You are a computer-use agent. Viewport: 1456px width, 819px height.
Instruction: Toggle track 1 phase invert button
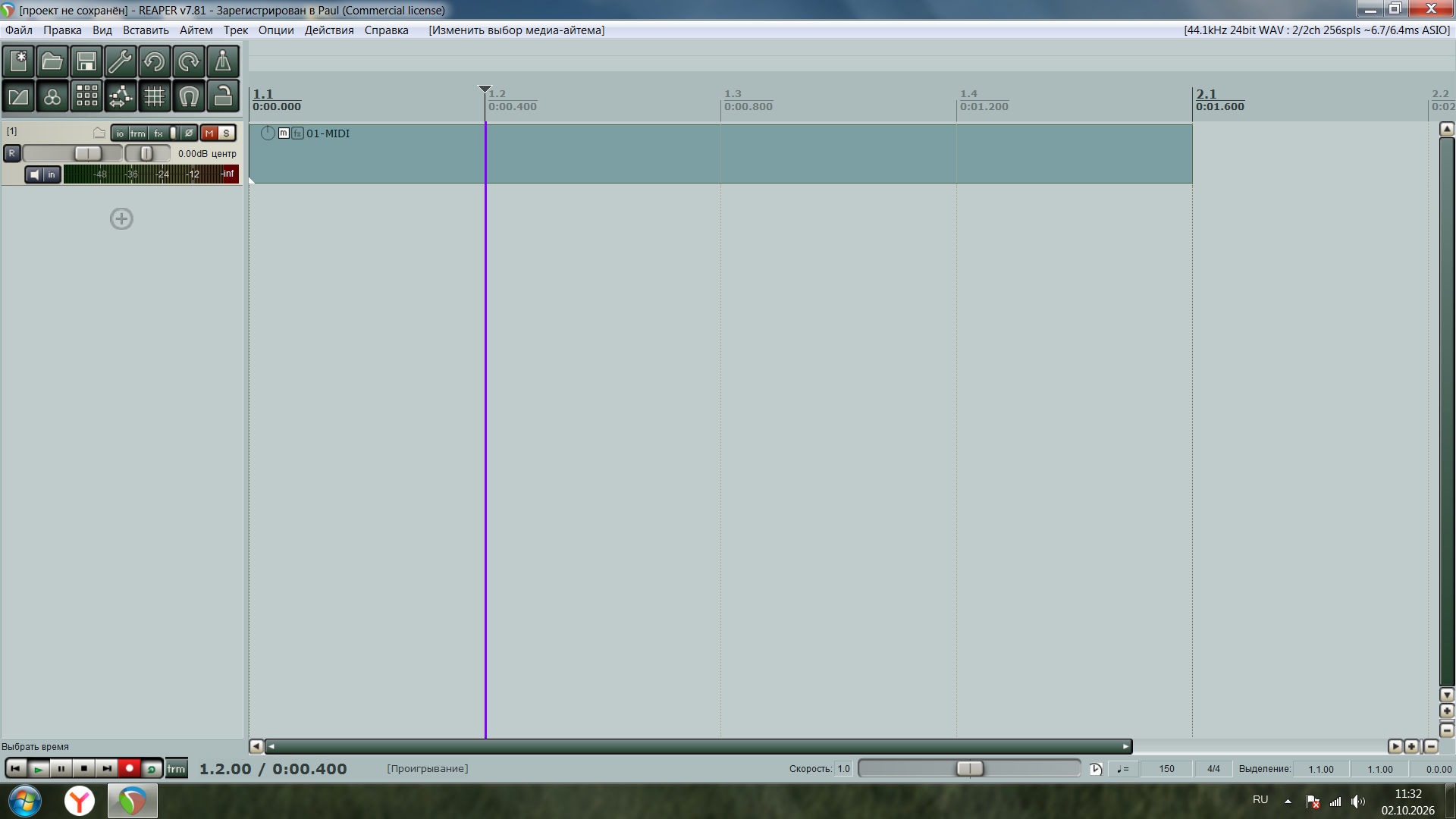point(189,133)
